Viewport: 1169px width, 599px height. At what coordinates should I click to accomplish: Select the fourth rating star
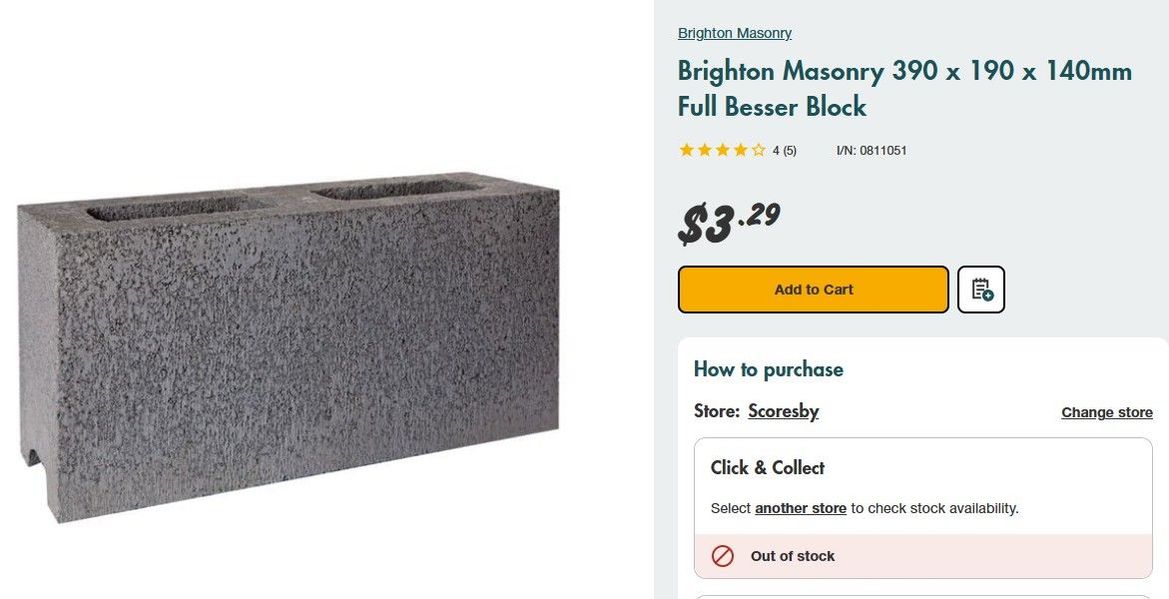point(740,149)
